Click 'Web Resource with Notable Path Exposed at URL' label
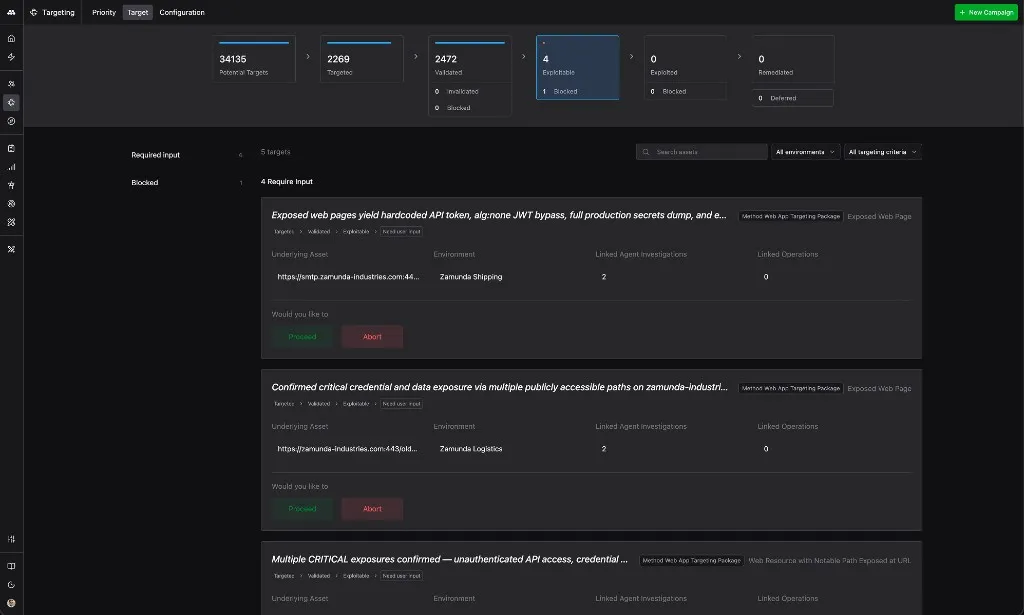 tap(829, 561)
